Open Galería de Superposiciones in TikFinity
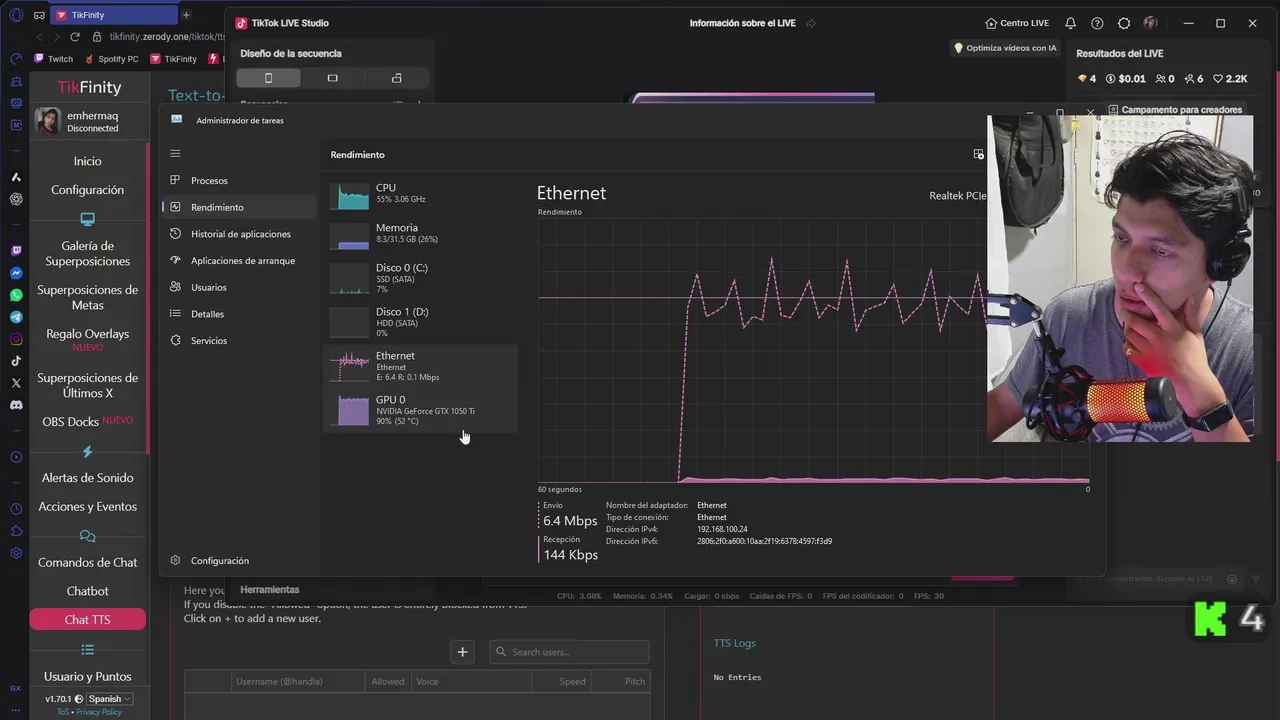Image resolution: width=1280 pixels, height=720 pixels. [87, 253]
